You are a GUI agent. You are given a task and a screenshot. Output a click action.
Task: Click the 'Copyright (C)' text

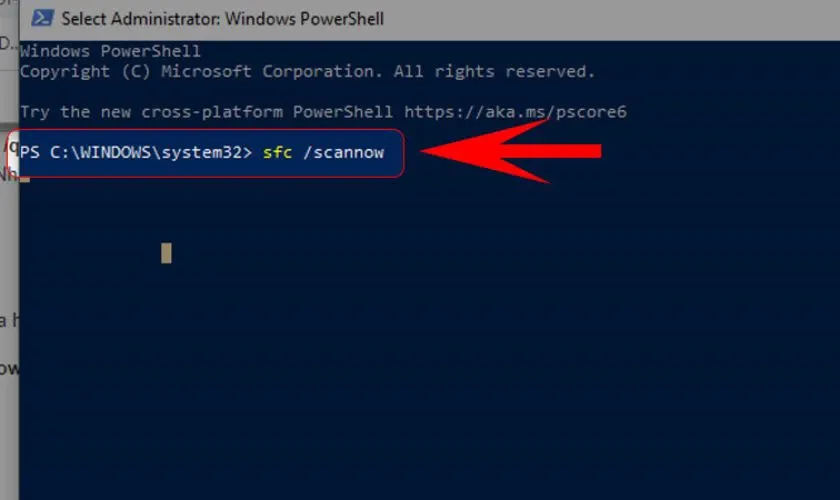point(80,72)
